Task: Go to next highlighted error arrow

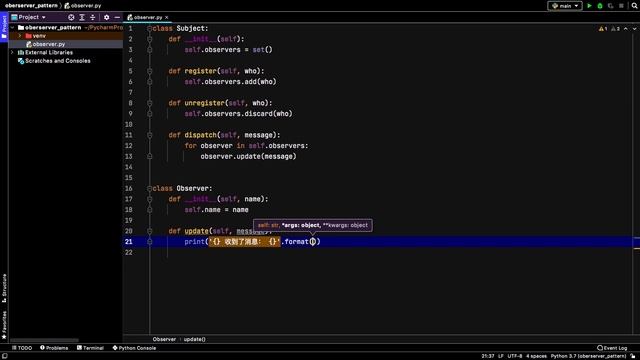Action: (x=634, y=29)
